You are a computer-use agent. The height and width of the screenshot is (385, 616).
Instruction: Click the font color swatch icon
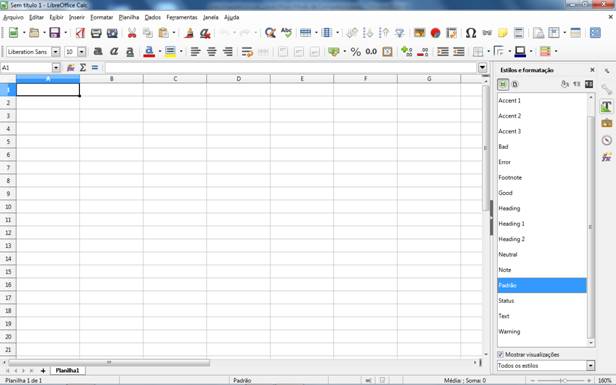coord(149,51)
